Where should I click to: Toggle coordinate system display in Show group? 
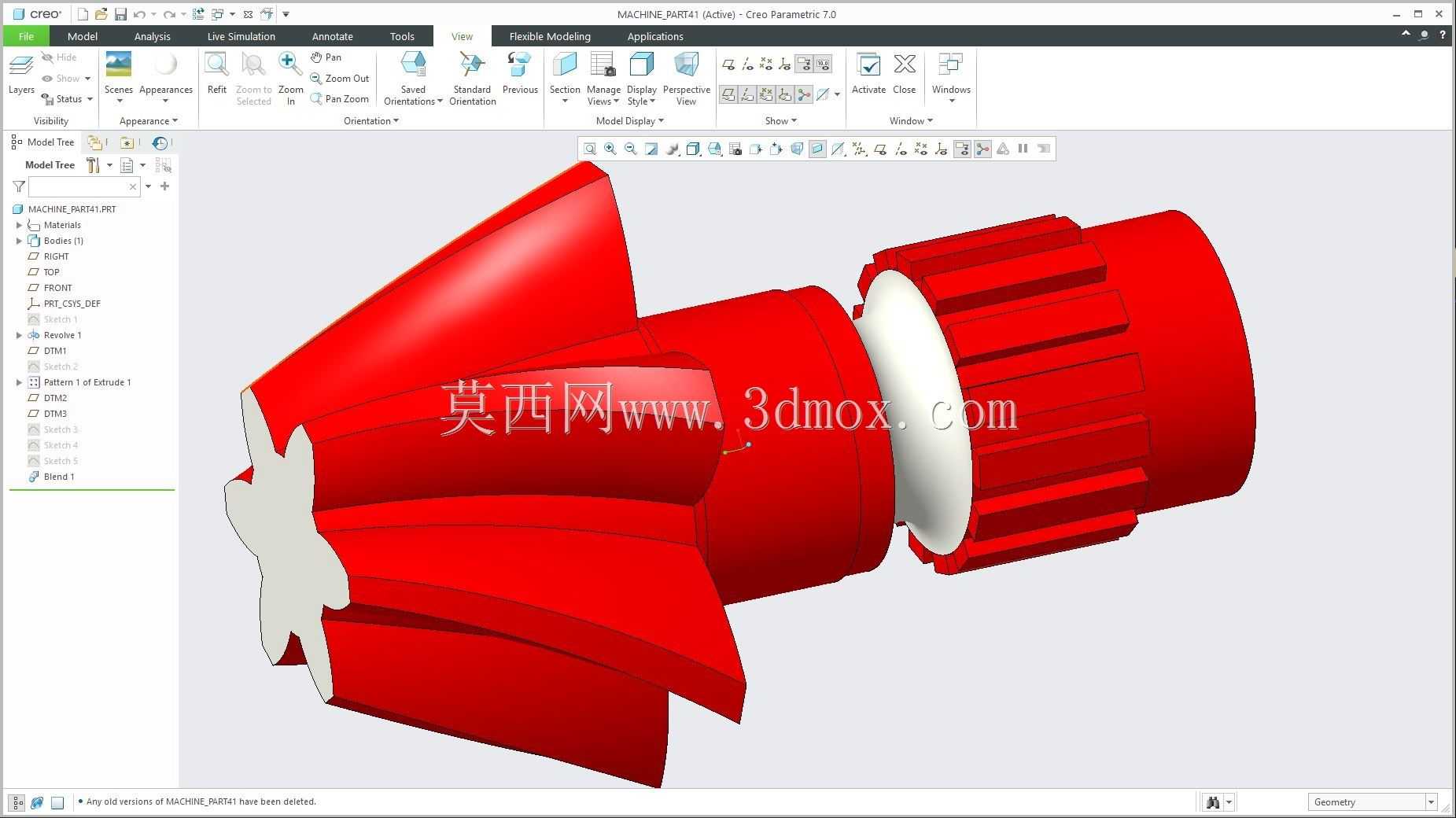tap(785, 64)
